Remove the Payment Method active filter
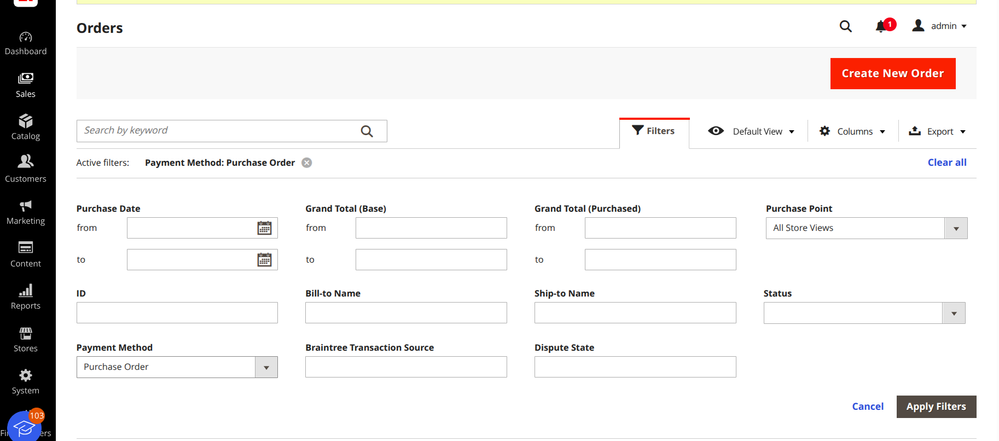The width and height of the screenshot is (999, 441). pyautogui.click(x=307, y=163)
